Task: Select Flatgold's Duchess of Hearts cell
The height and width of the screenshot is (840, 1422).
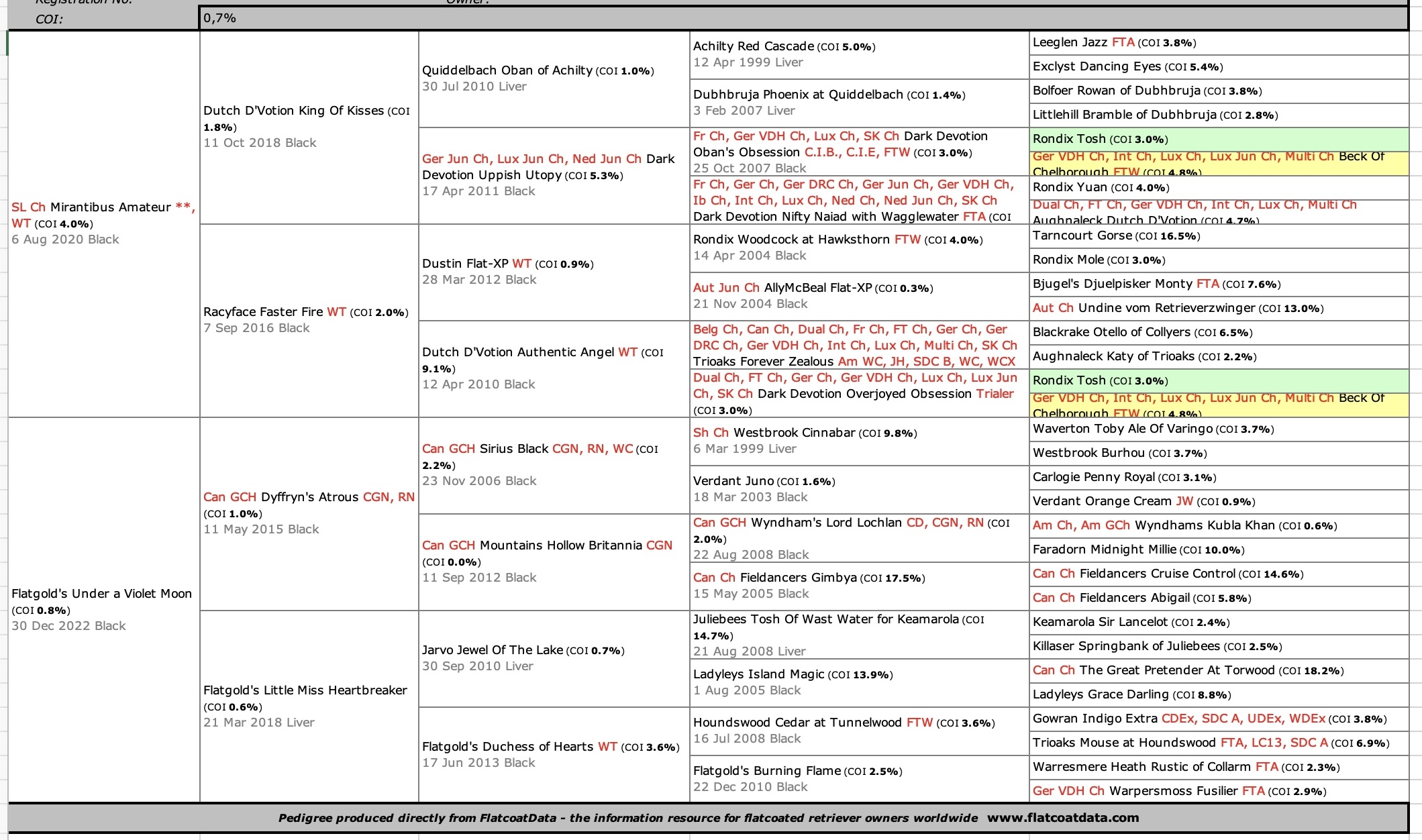Action: 554,755
